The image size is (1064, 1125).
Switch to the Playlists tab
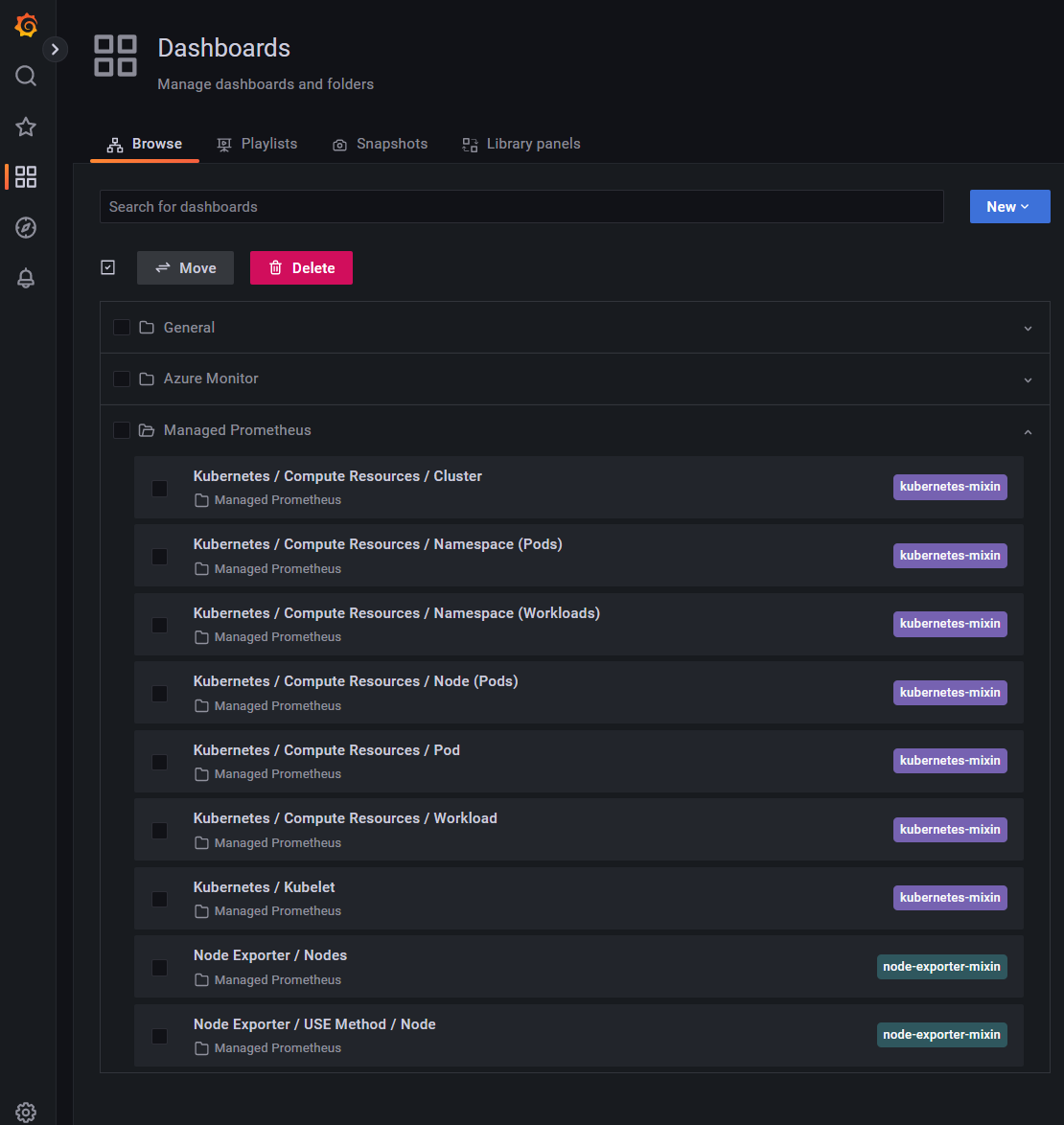[257, 144]
